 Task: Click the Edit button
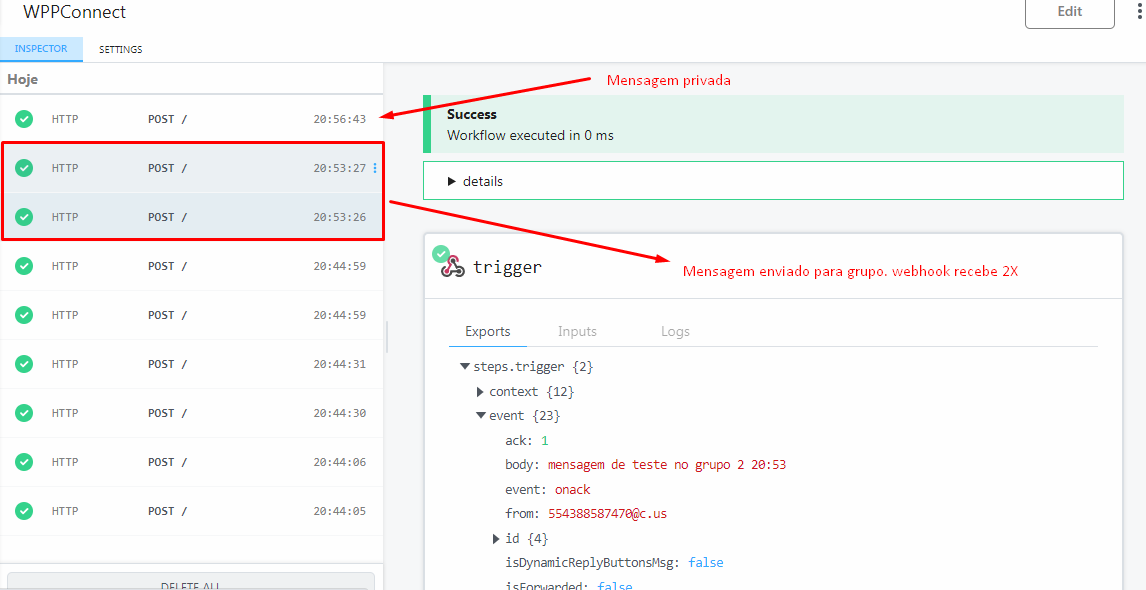tap(1069, 12)
